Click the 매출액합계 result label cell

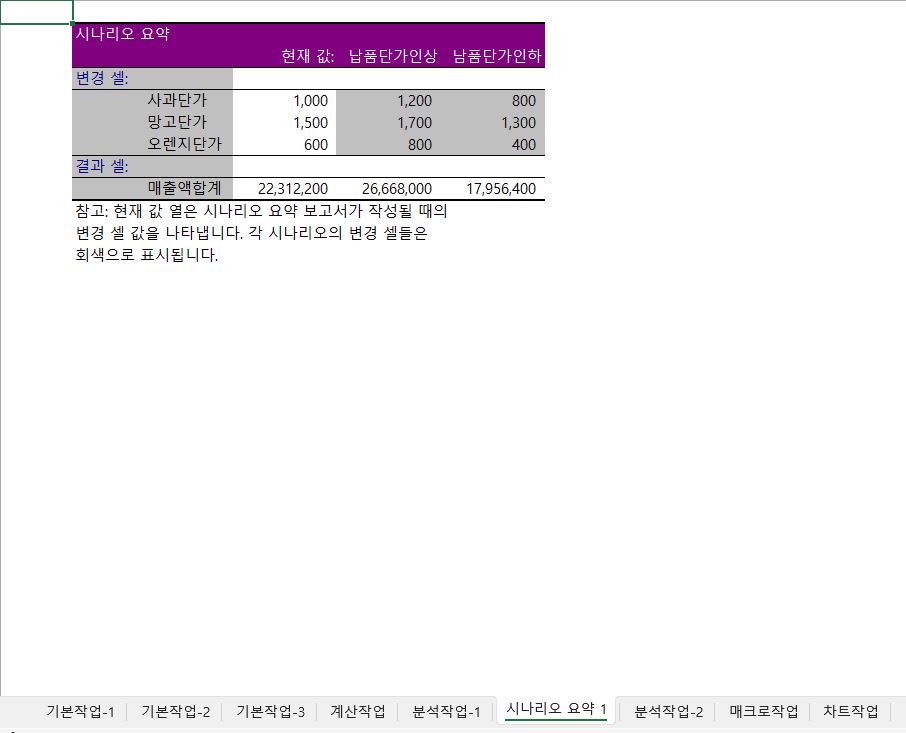click(184, 188)
